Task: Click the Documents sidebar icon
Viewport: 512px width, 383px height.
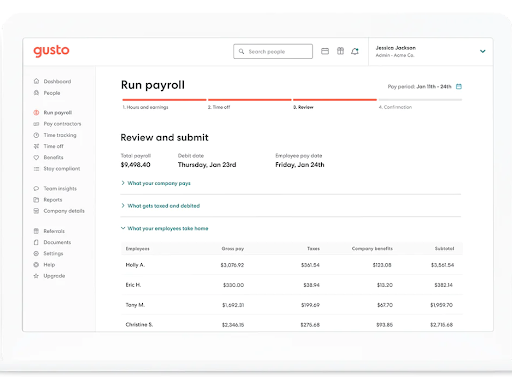Action: 36,242
